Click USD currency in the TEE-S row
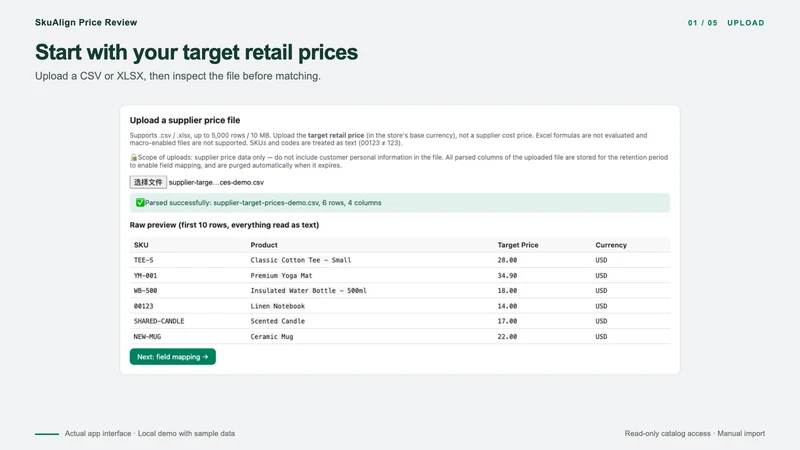This screenshot has width=800, height=450. coord(601,260)
